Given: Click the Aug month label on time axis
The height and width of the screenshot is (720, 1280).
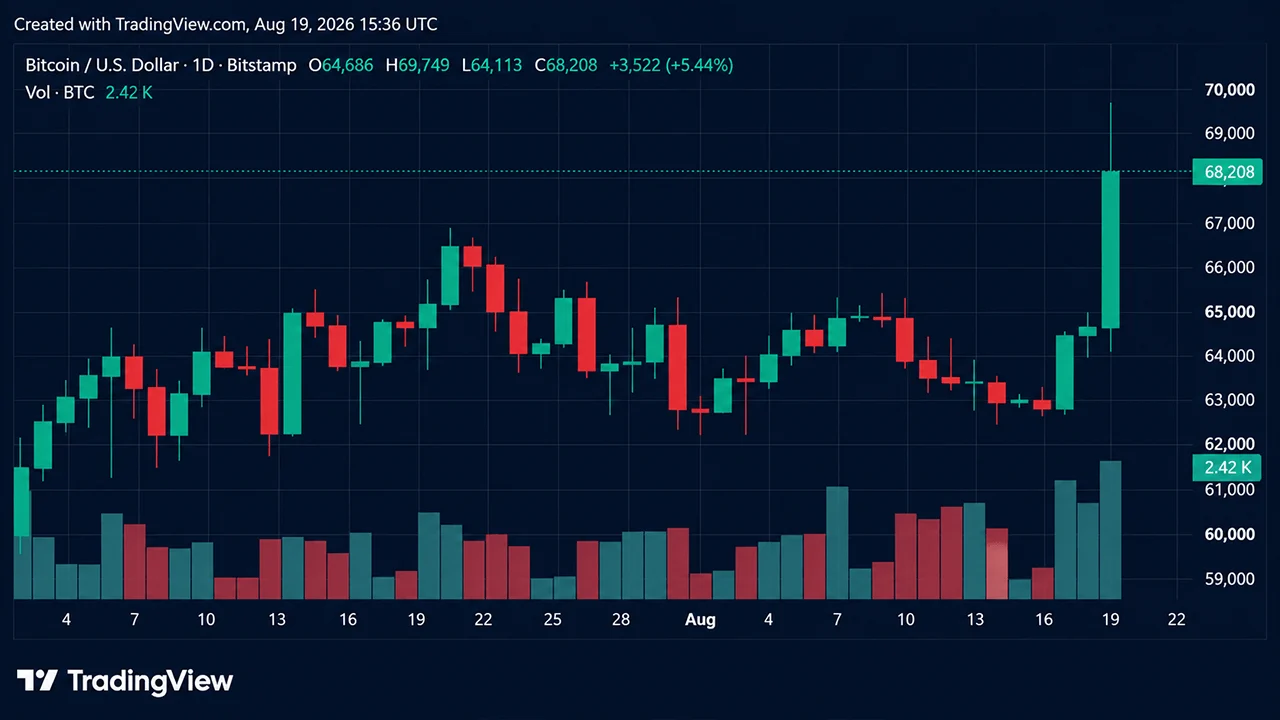Looking at the screenshot, I should click(x=700, y=620).
